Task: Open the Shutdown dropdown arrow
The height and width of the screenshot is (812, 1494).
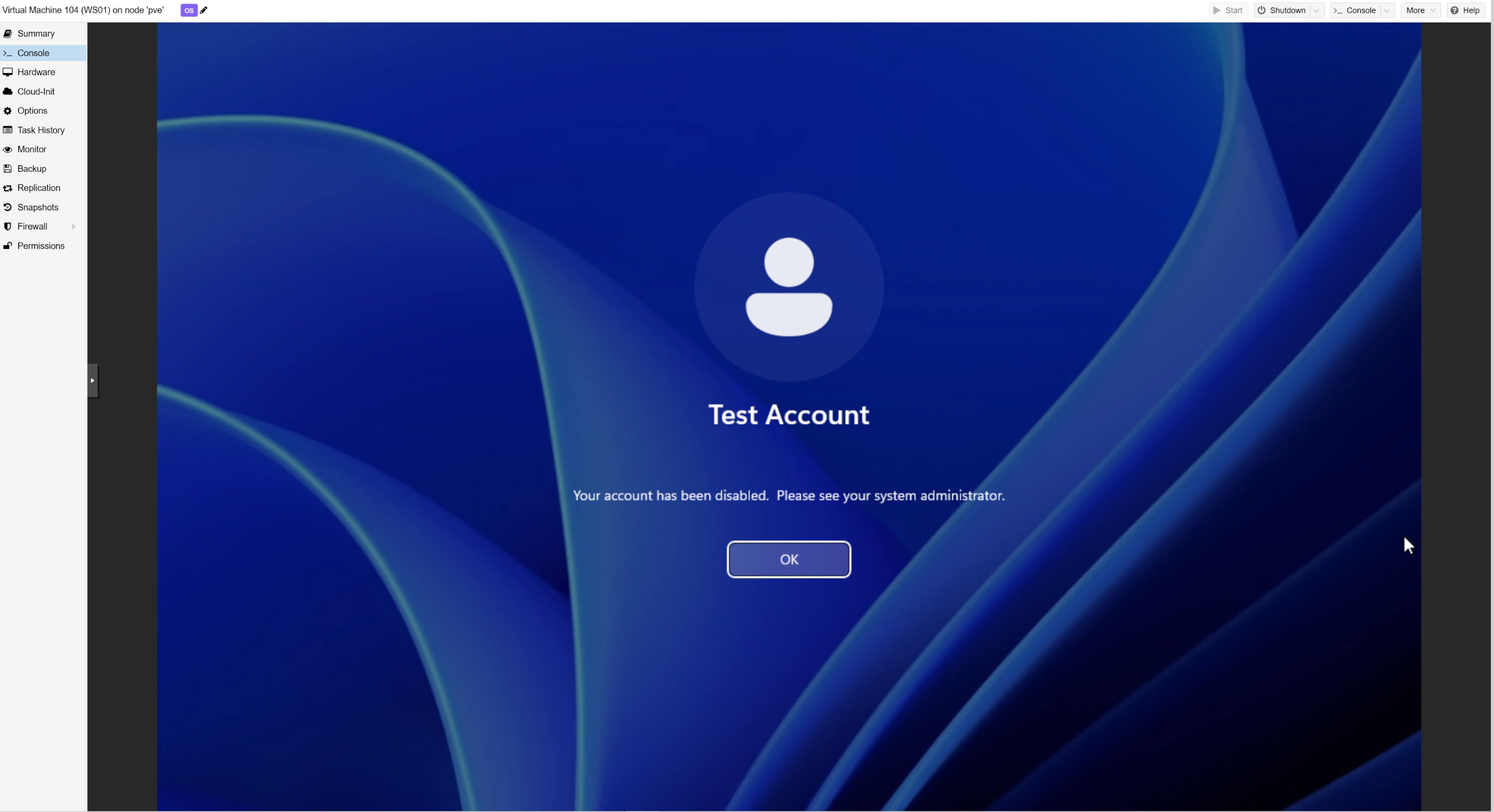Action: pyautogui.click(x=1317, y=10)
